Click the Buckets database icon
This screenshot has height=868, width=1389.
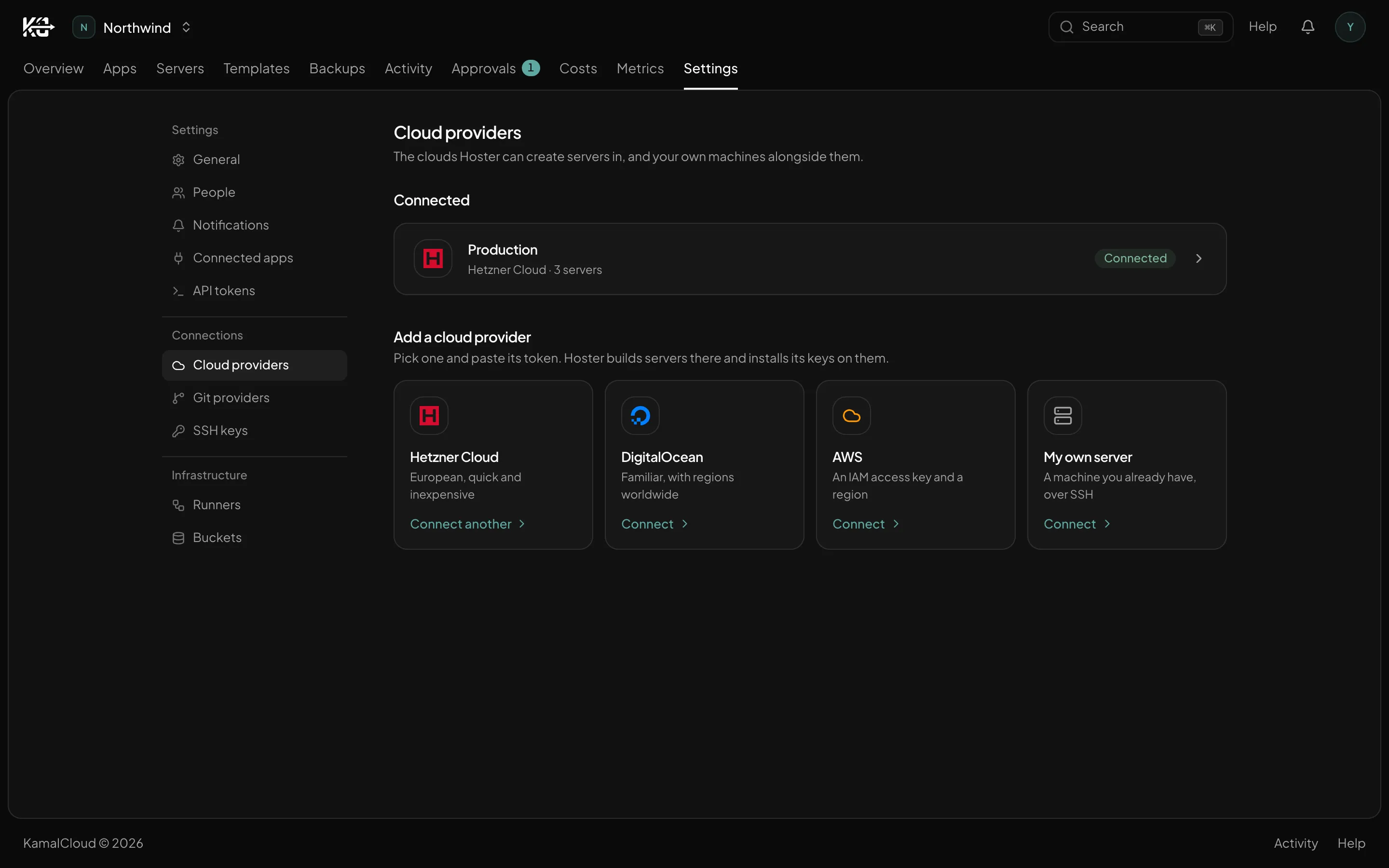178,538
